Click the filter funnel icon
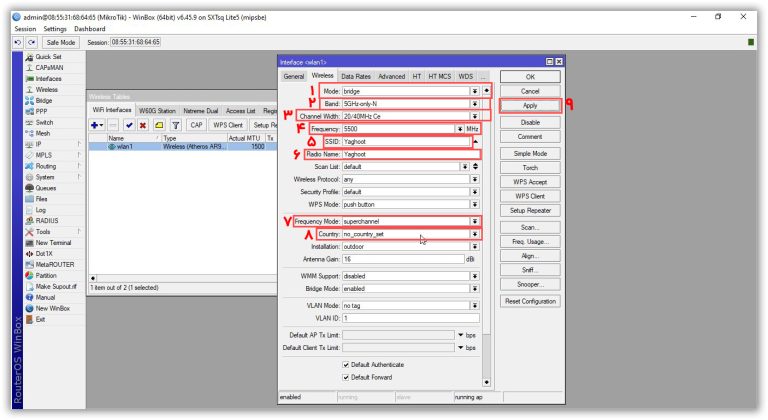This screenshot has height=420, width=768. pyautogui.click(x=175, y=125)
